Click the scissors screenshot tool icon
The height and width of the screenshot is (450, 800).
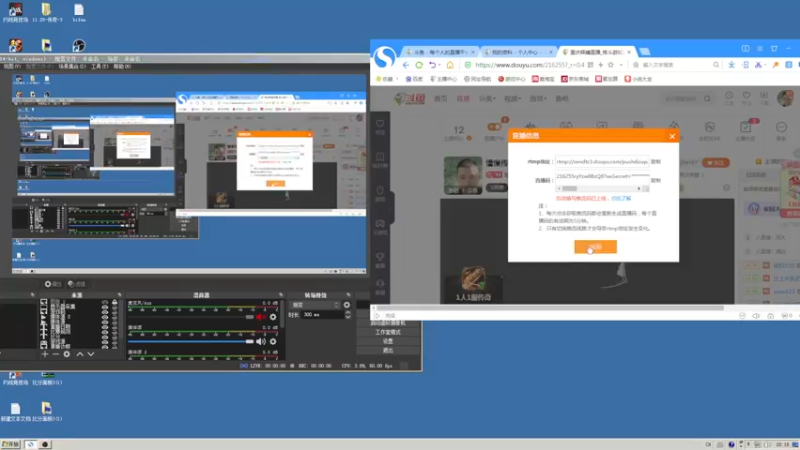tap(759, 65)
